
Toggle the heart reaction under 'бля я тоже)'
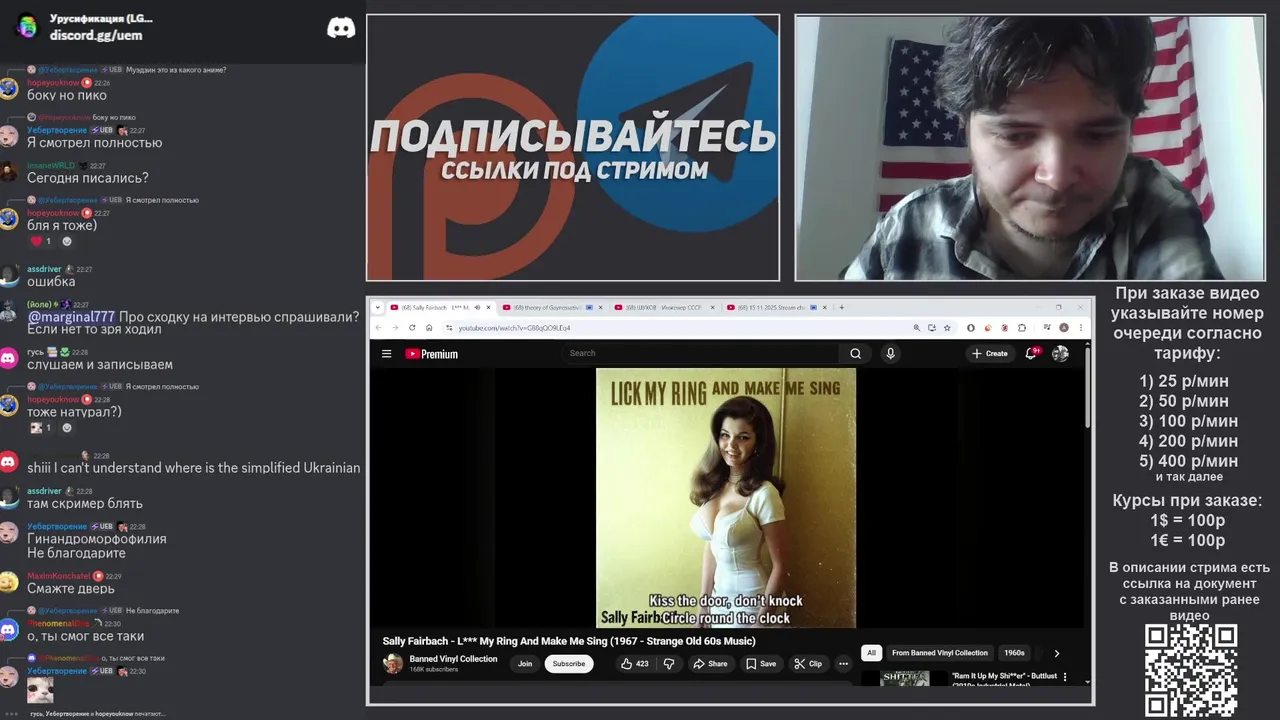point(41,241)
